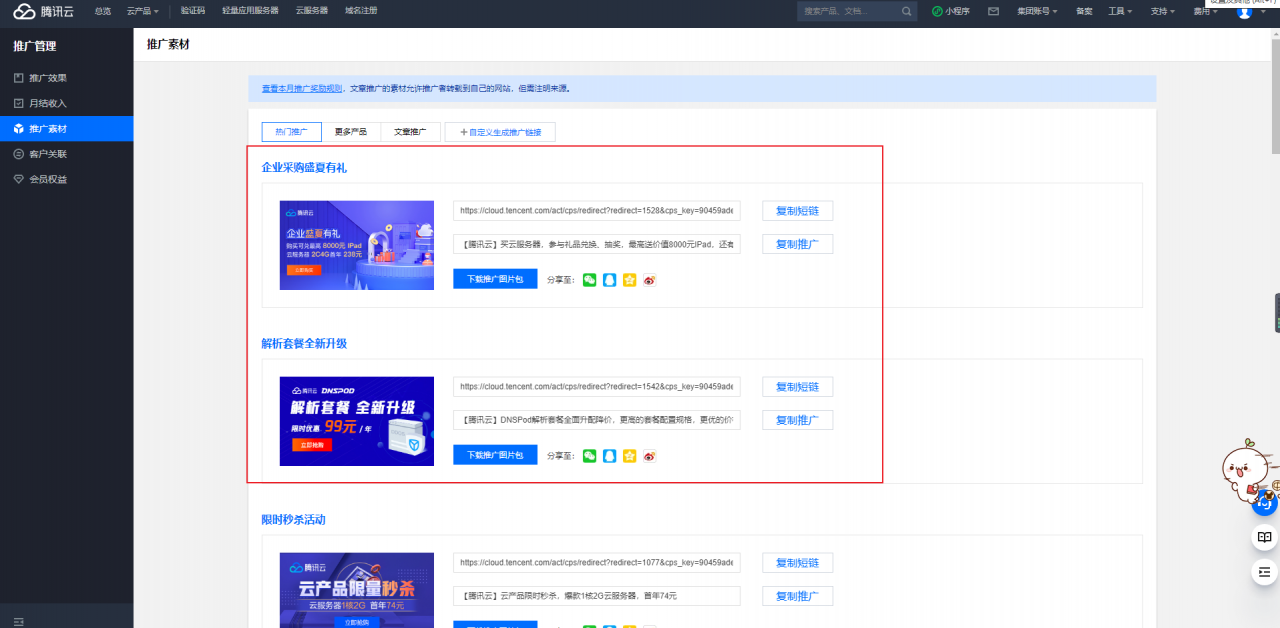
Task: Open the 查看本月推广奖励规则 link
Action: (x=301, y=88)
